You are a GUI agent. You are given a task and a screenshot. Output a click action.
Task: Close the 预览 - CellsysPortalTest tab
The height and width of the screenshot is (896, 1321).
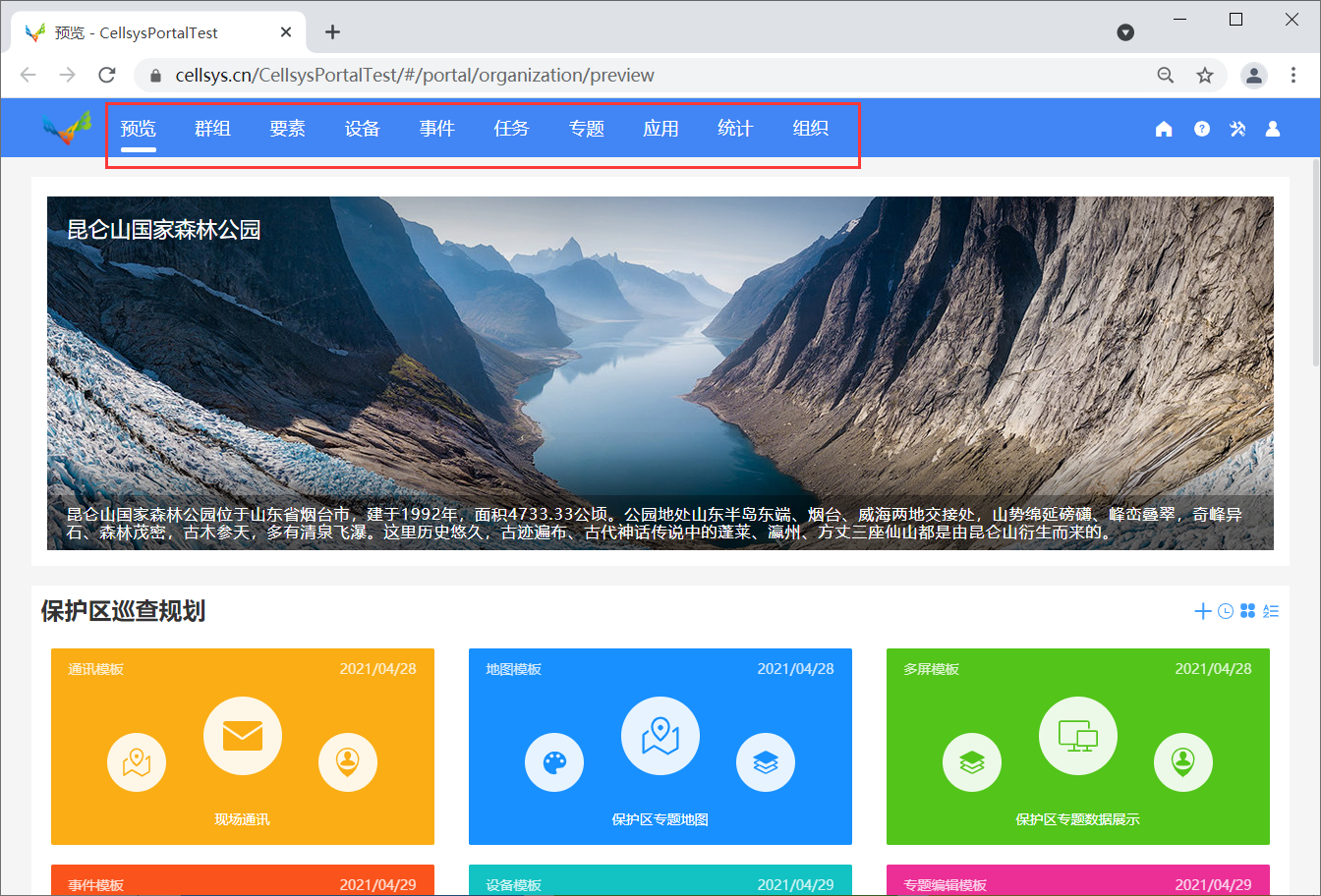click(286, 32)
